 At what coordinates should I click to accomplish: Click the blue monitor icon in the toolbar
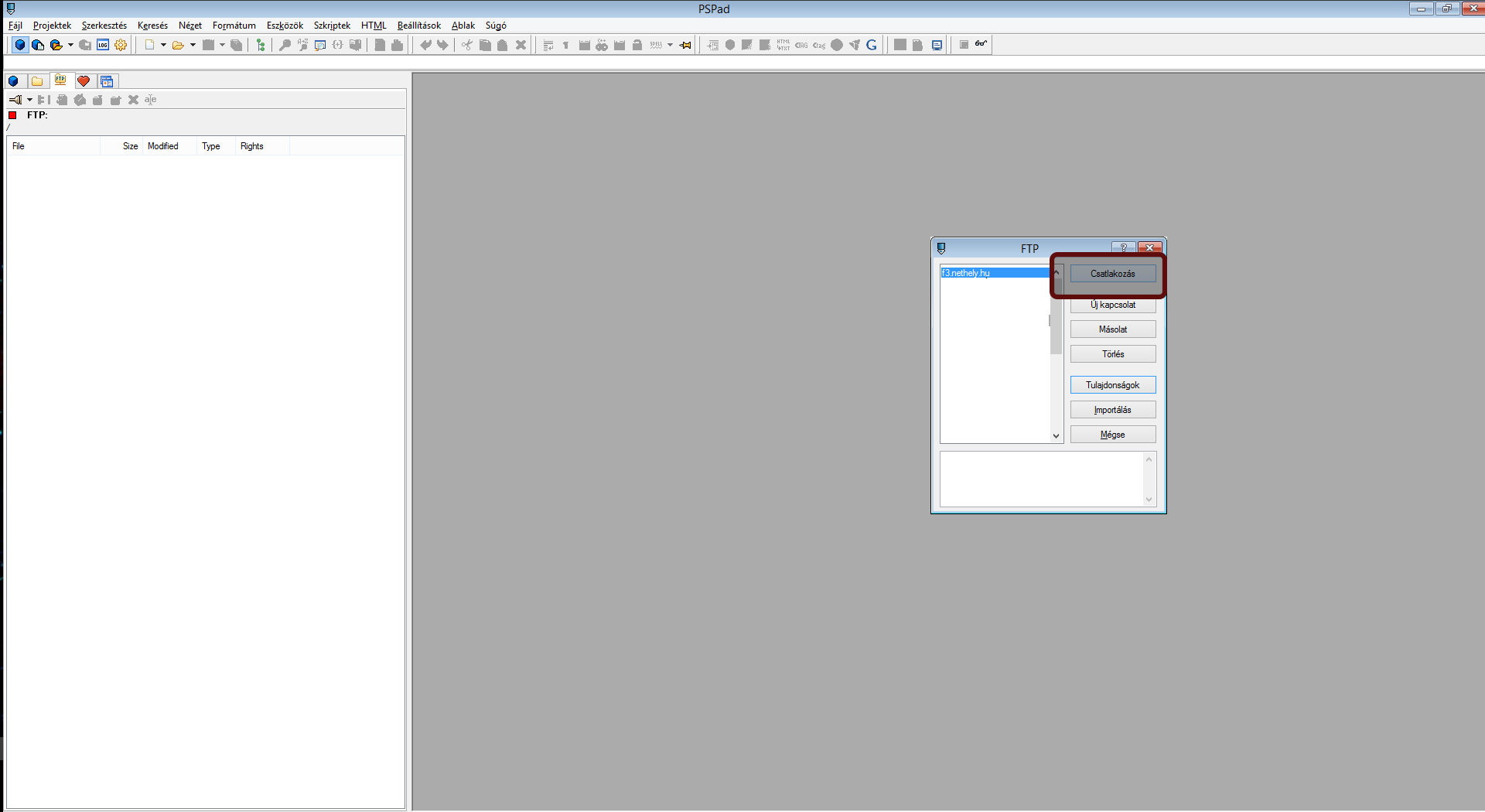point(937,45)
